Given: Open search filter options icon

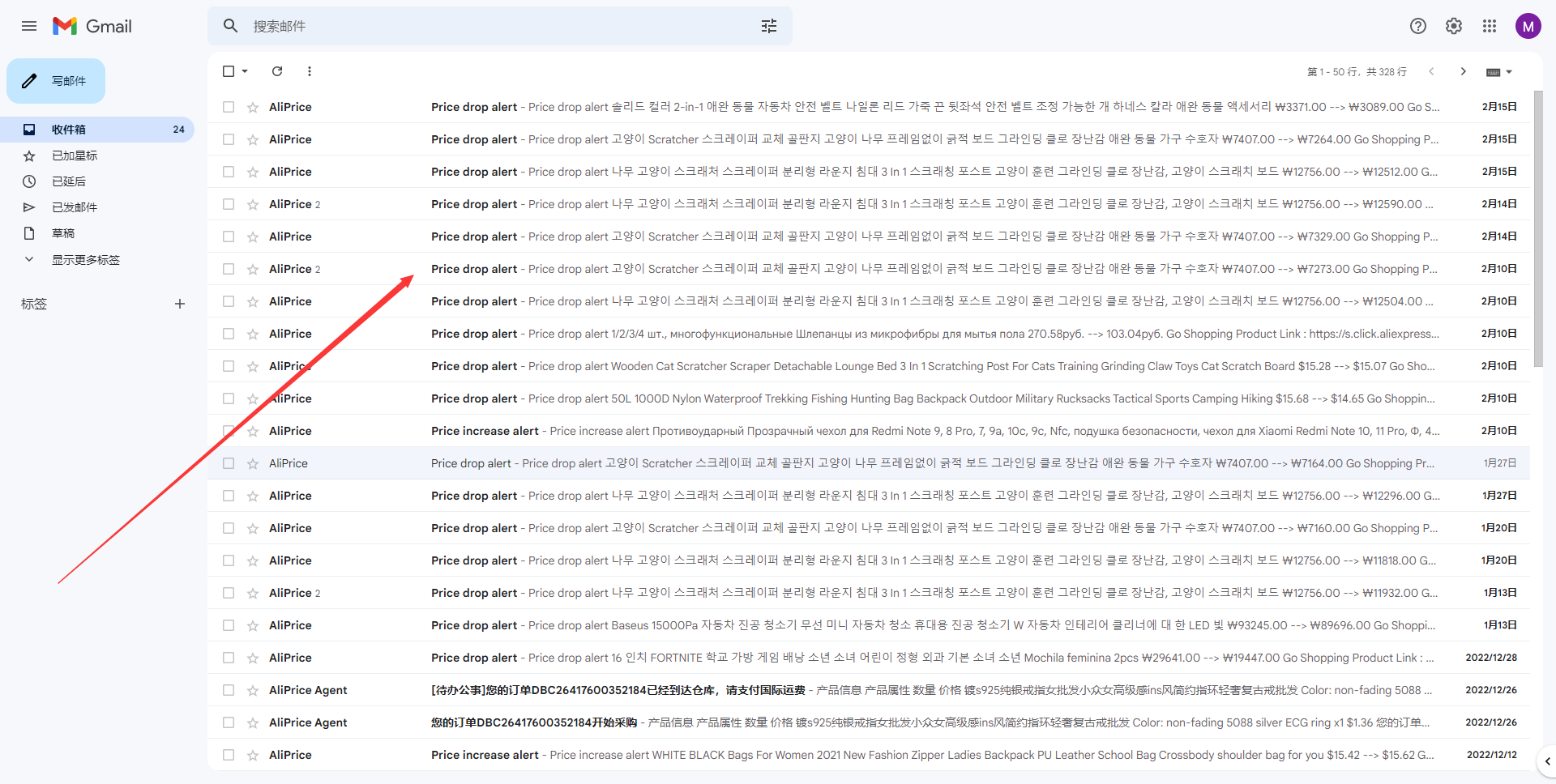Looking at the screenshot, I should click(769, 26).
